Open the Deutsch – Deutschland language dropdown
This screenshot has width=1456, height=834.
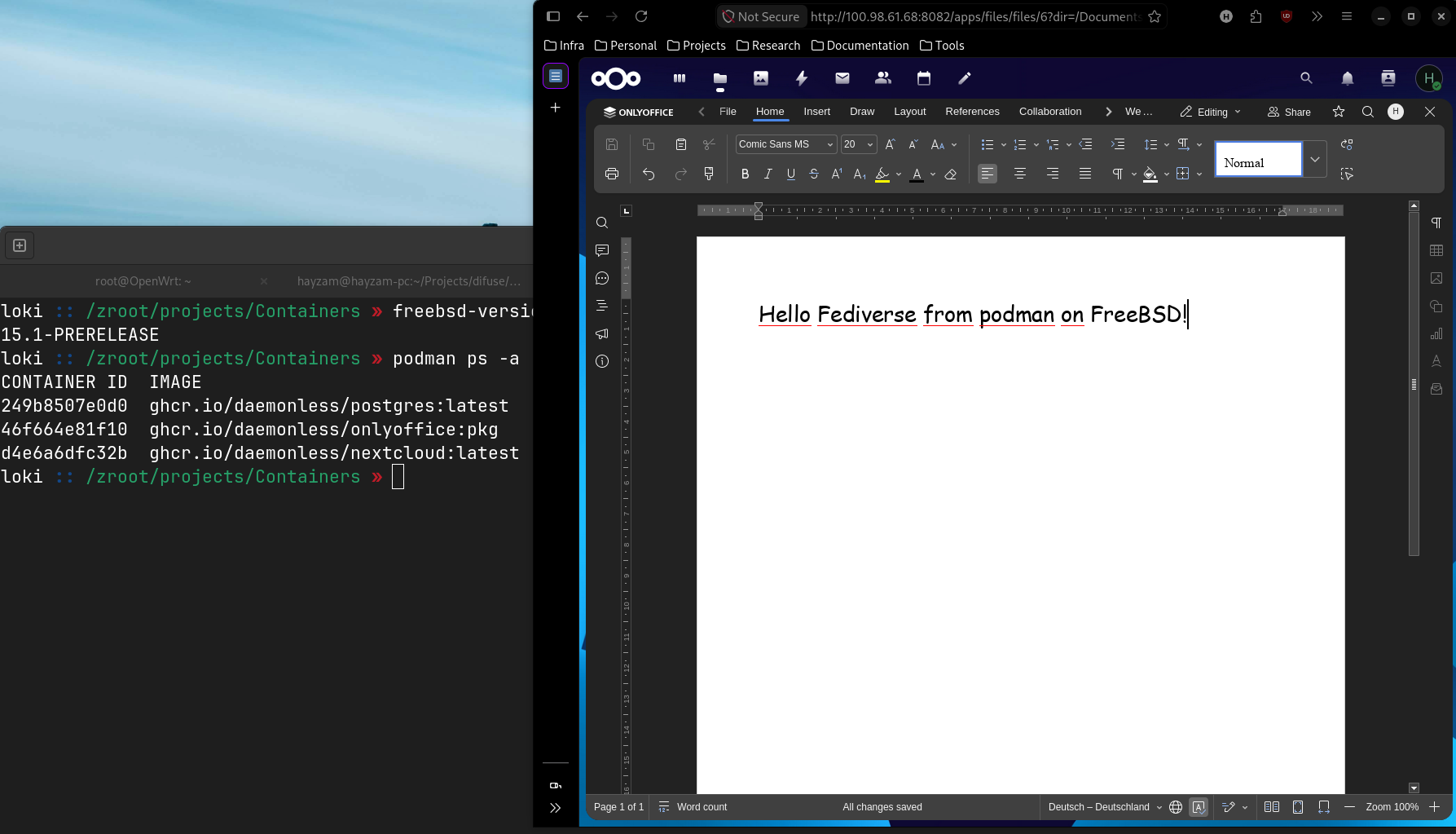tap(1105, 807)
